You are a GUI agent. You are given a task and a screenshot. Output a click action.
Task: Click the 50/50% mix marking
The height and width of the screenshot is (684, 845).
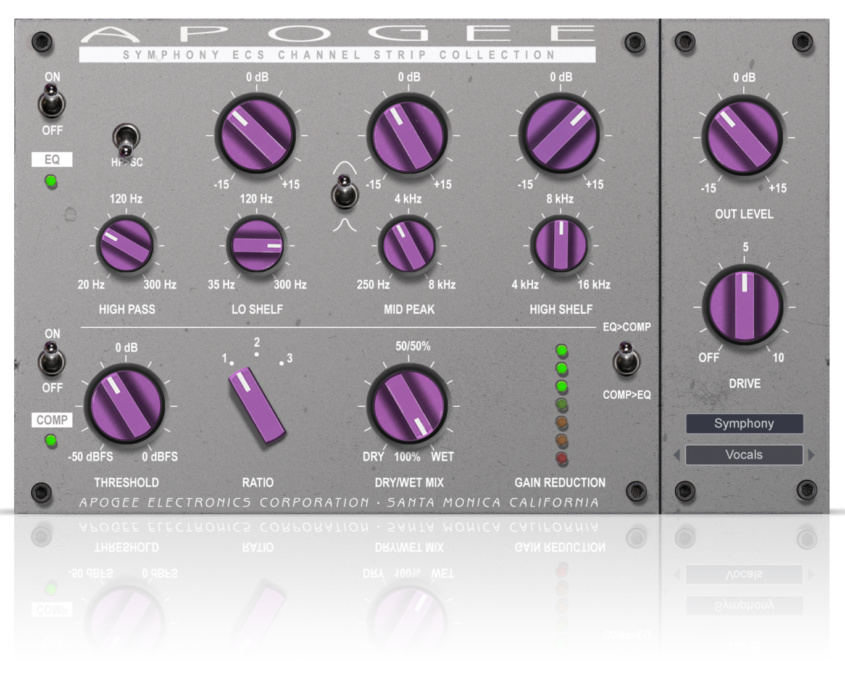pos(413,346)
